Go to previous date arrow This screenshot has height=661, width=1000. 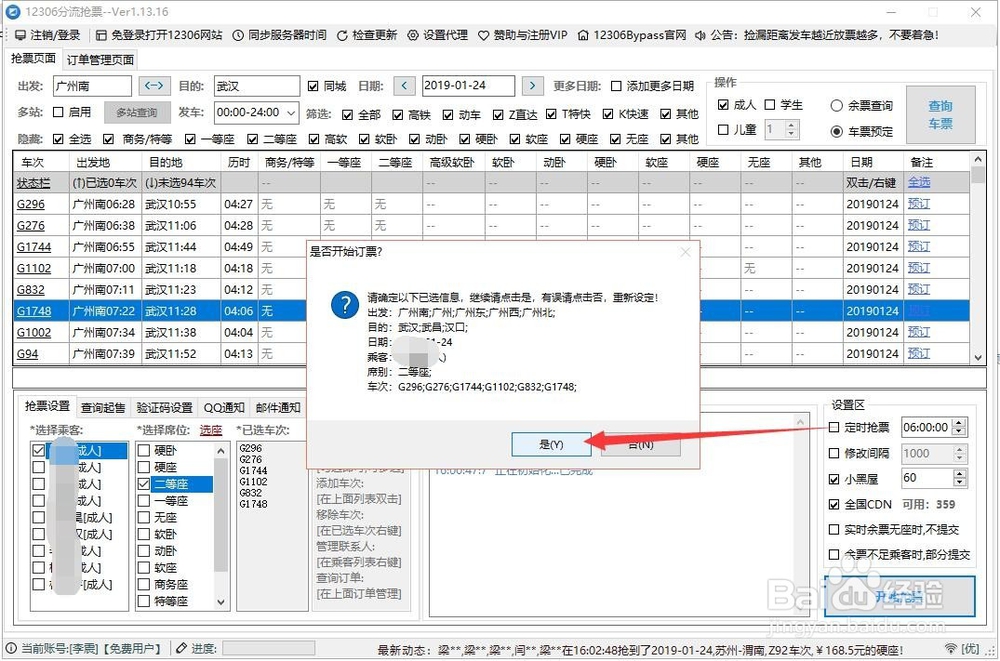[x=404, y=85]
